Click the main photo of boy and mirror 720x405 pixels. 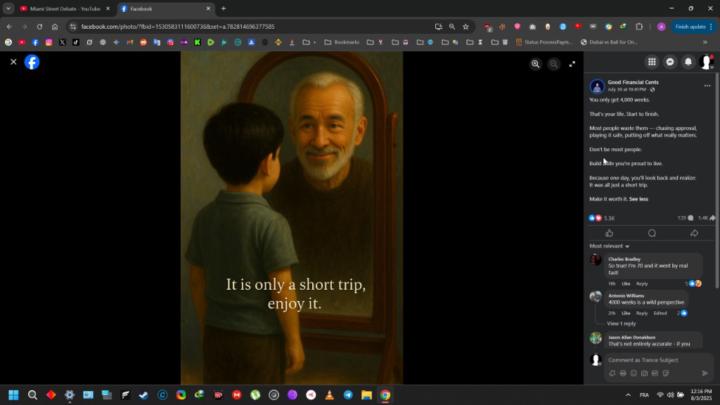(x=292, y=218)
